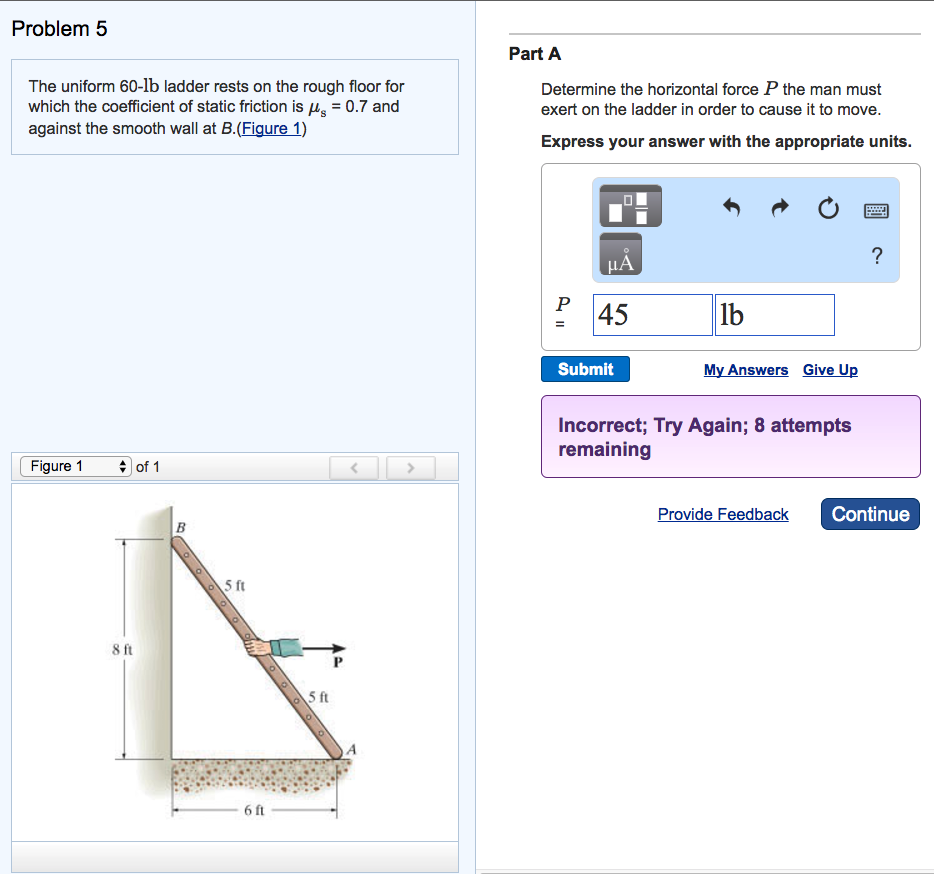Open the My Answers link
Viewport: 934px width, 874px height.
point(745,370)
